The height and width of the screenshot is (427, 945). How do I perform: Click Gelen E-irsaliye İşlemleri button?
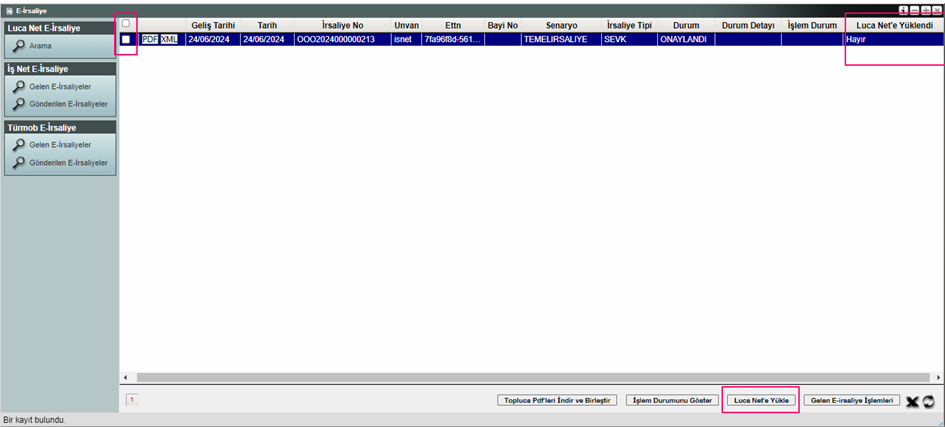click(852, 401)
